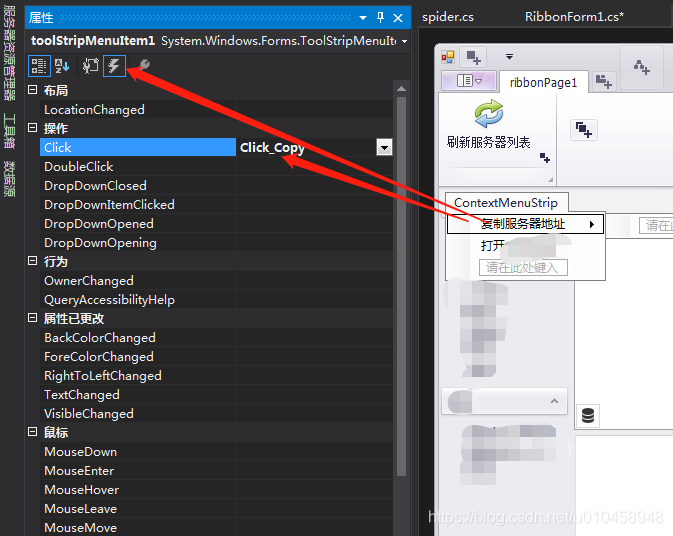Click 刷新服务器列表 ribbon button
Screen dimensions: 673x536
click(x=488, y=124)
